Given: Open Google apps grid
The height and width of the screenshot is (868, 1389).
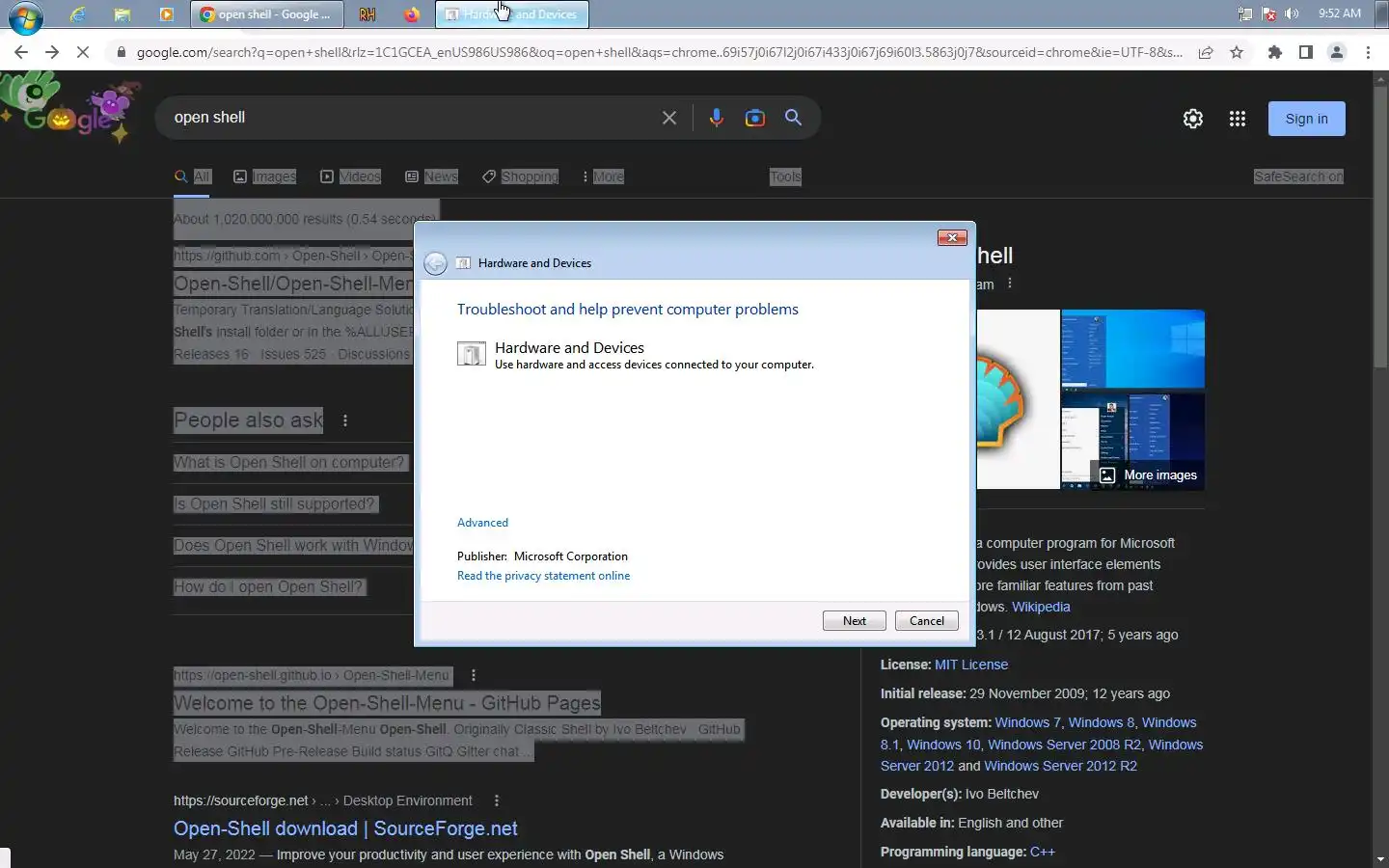Looking at the screenshot, I should (x=1238, y=119).
